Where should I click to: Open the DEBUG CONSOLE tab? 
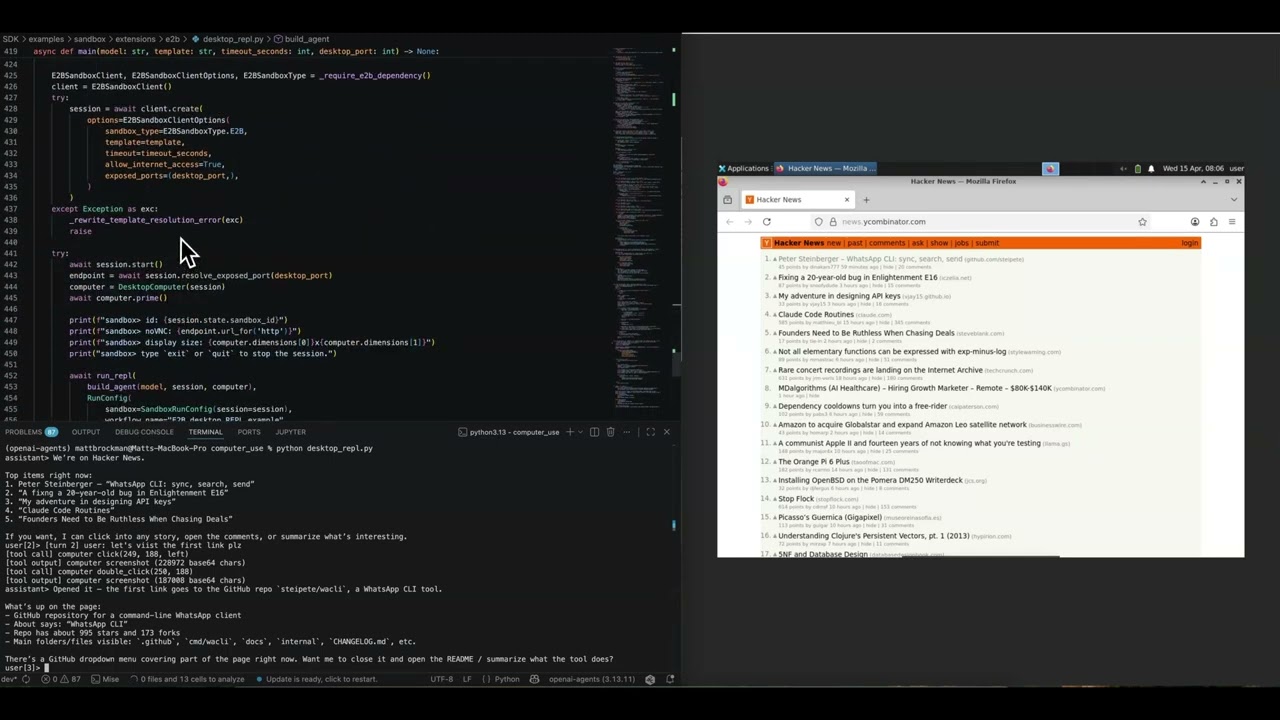143,432
